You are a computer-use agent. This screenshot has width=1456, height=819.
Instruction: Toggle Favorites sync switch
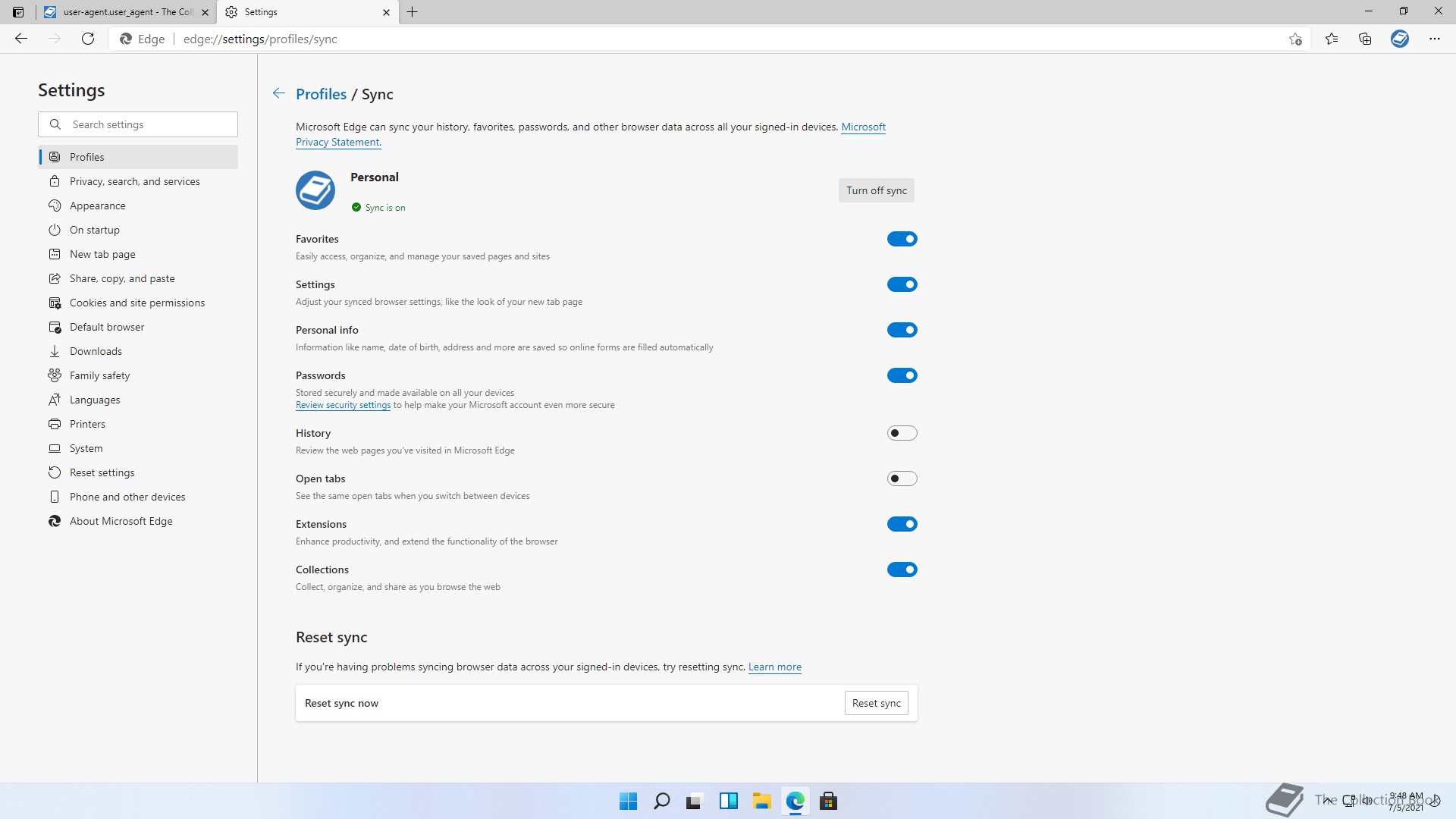[902, 239]
